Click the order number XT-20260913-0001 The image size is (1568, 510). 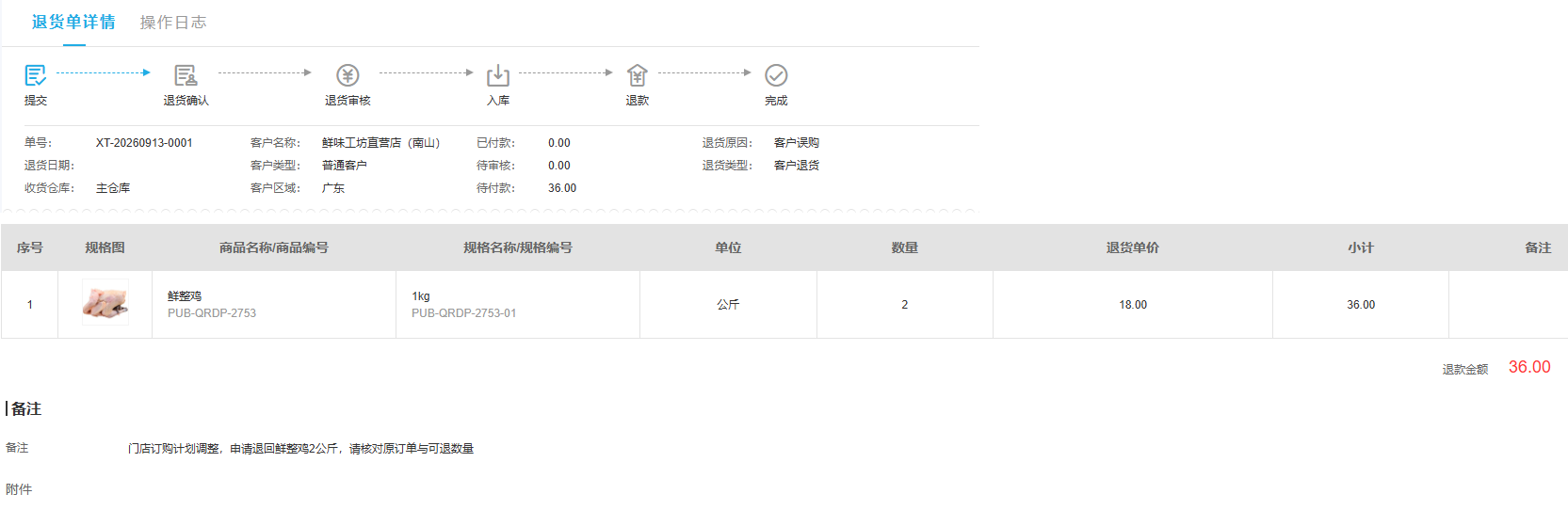pos(144,143)
